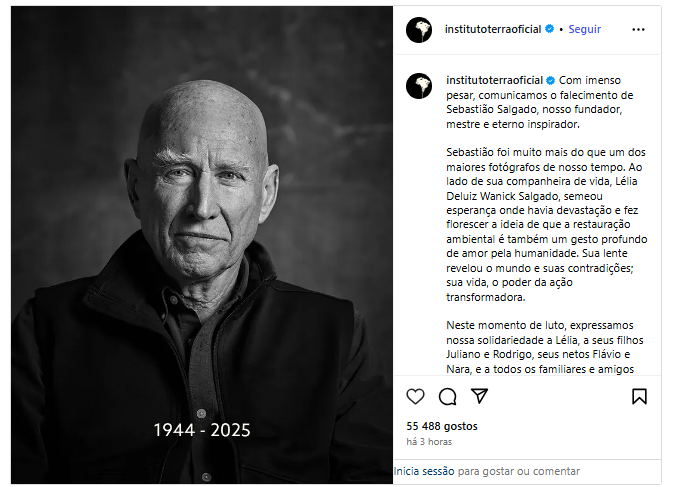Click the para gostar ou comentar text

click(519, 471)
